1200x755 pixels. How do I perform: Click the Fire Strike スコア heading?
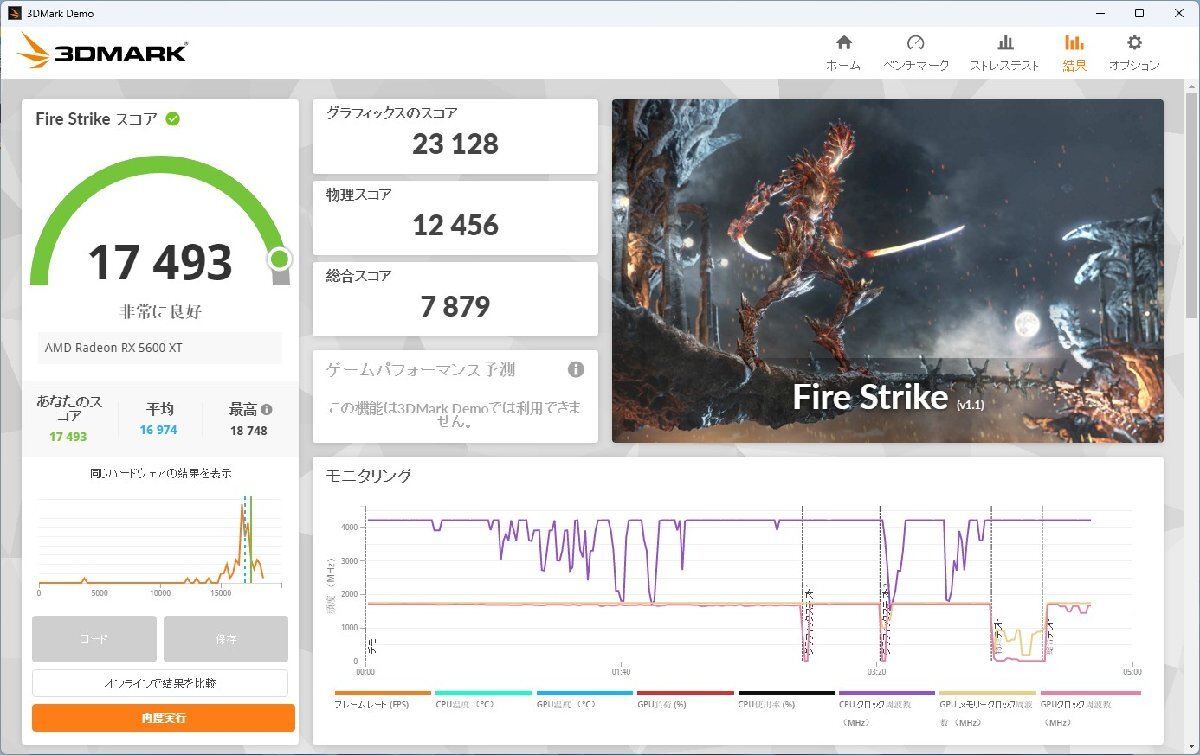click(96, 119)
